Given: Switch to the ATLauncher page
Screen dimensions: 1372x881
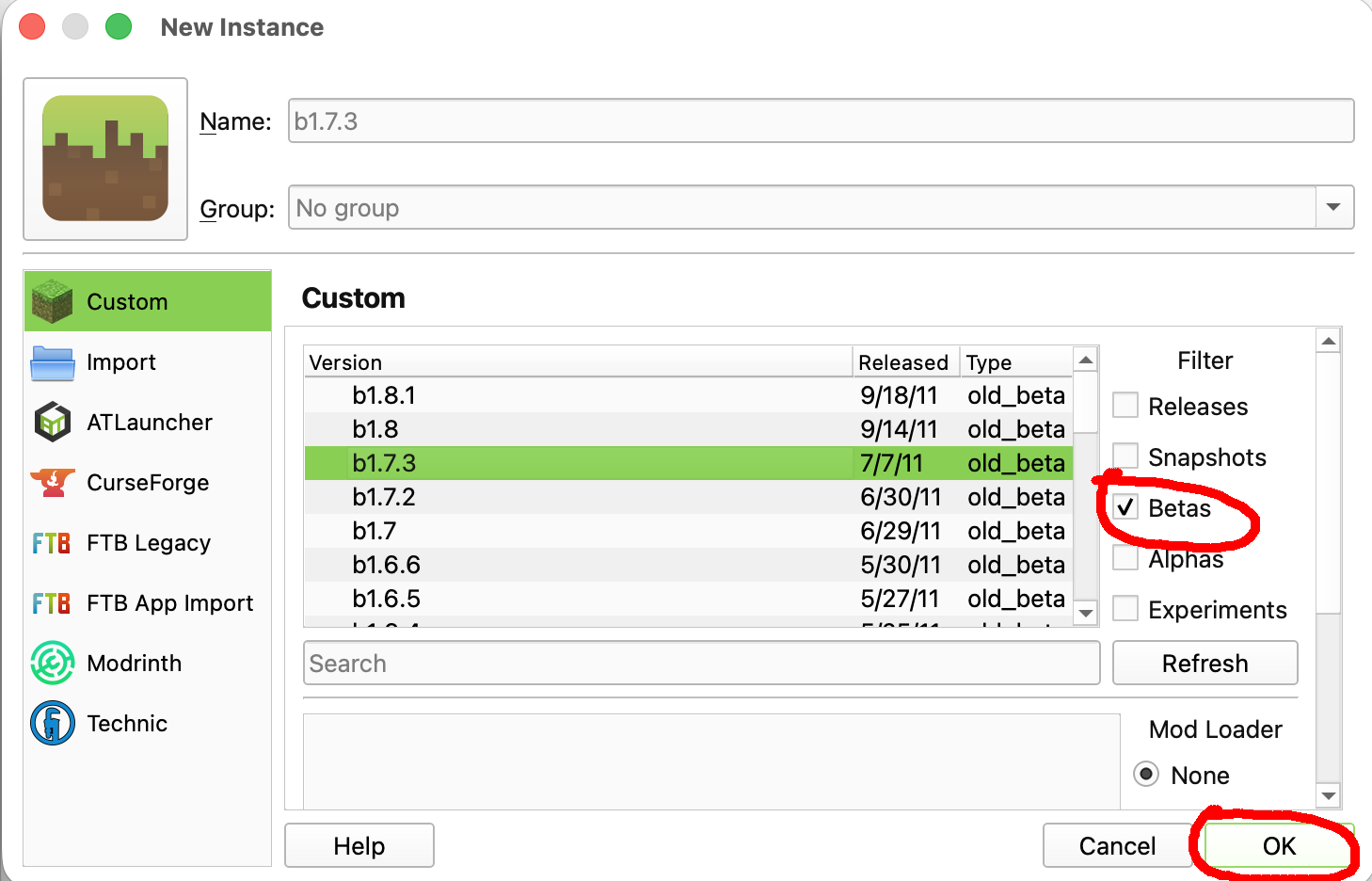Looking at the screenshot, I should 148,423.
